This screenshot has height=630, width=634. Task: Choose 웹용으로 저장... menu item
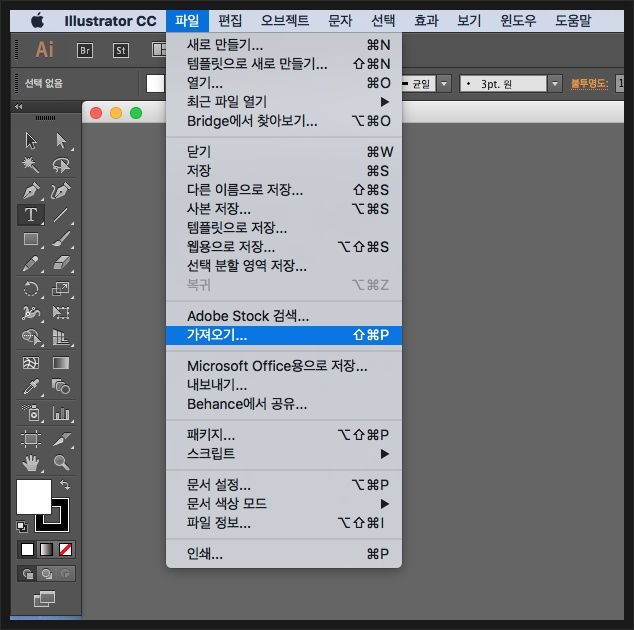coord(284,247)
